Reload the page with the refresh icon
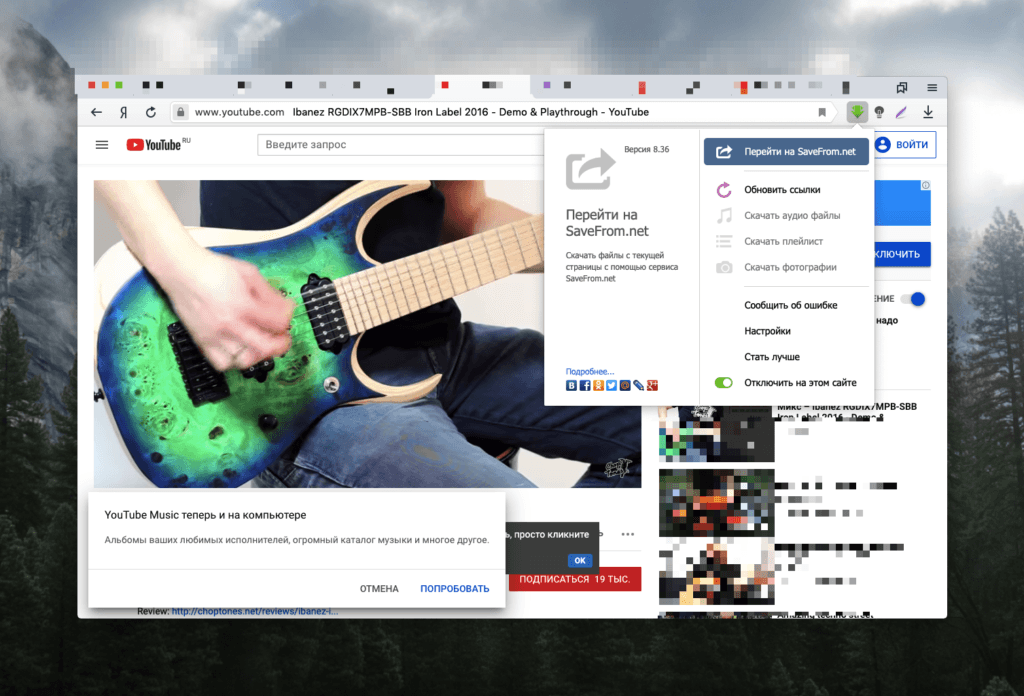Image resolution: width=1024 pixels, height=696 pixels. pyautogui.click(x=151, y=112)
